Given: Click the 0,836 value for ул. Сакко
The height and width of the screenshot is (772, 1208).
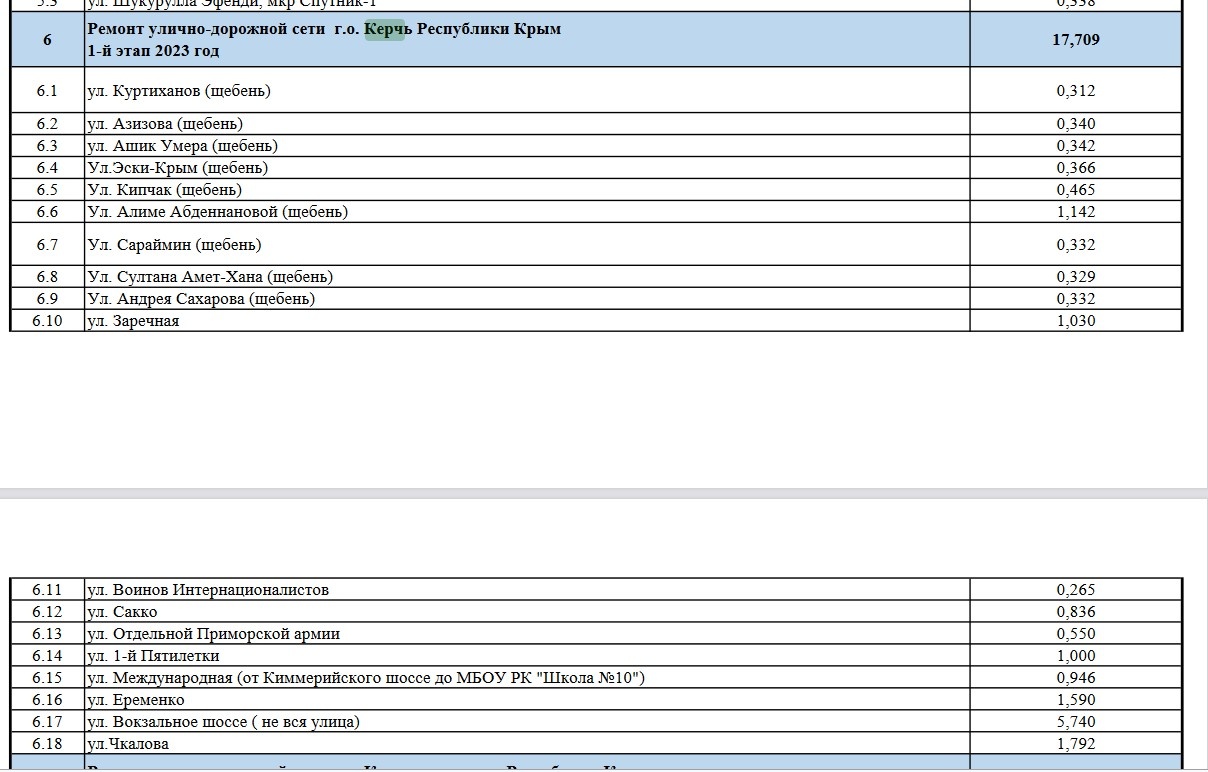Looking at the screenshot, I should point(1075,612).
